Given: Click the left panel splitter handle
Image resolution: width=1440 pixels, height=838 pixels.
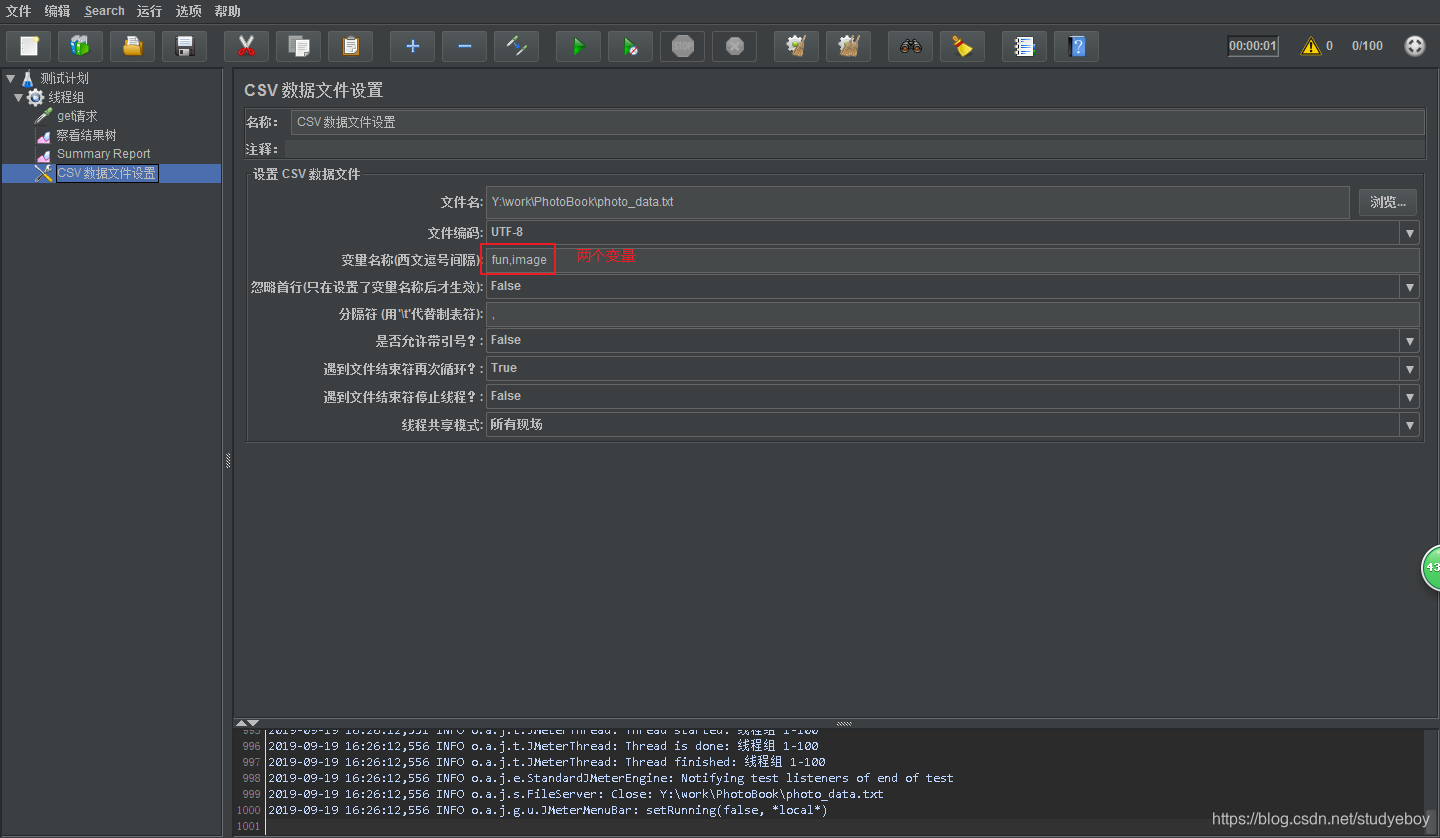Looking at the screenshot, I should 228,460.
